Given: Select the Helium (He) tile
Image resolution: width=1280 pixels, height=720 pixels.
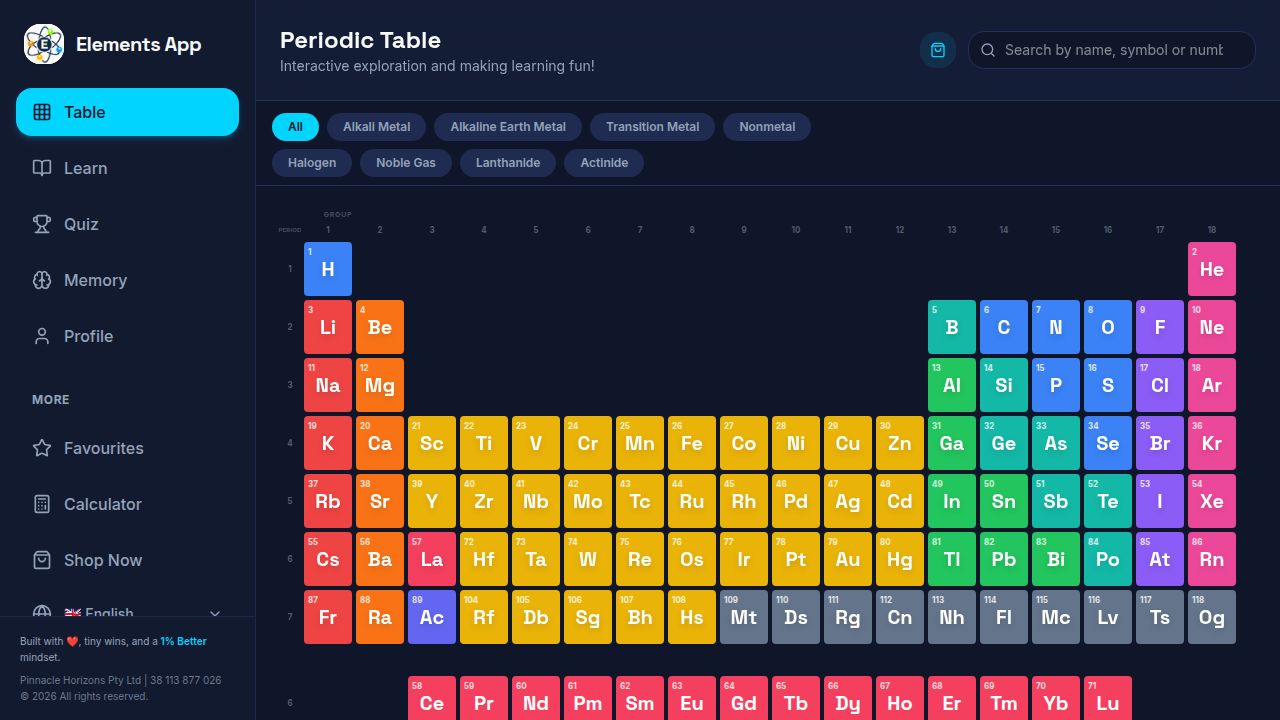Looking at the screenshot, I should point(1212,269).
